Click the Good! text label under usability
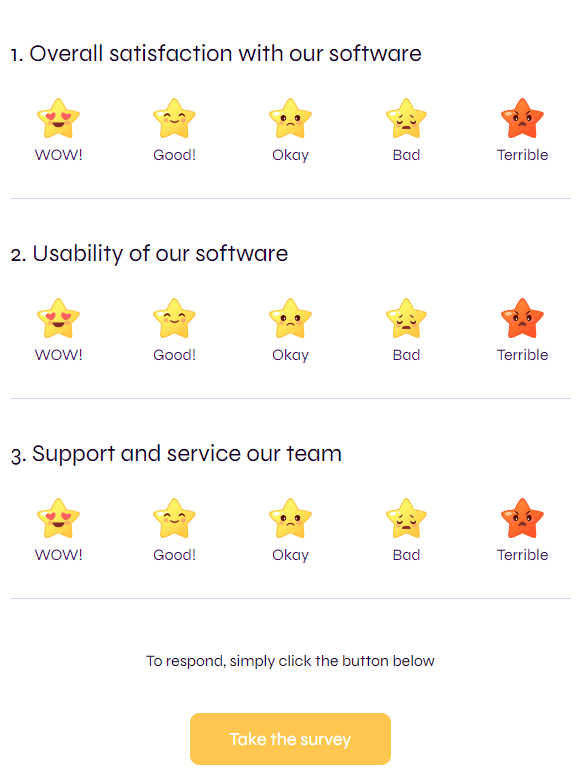This screenshot has height=783, width=588. [x=174, y=355]
